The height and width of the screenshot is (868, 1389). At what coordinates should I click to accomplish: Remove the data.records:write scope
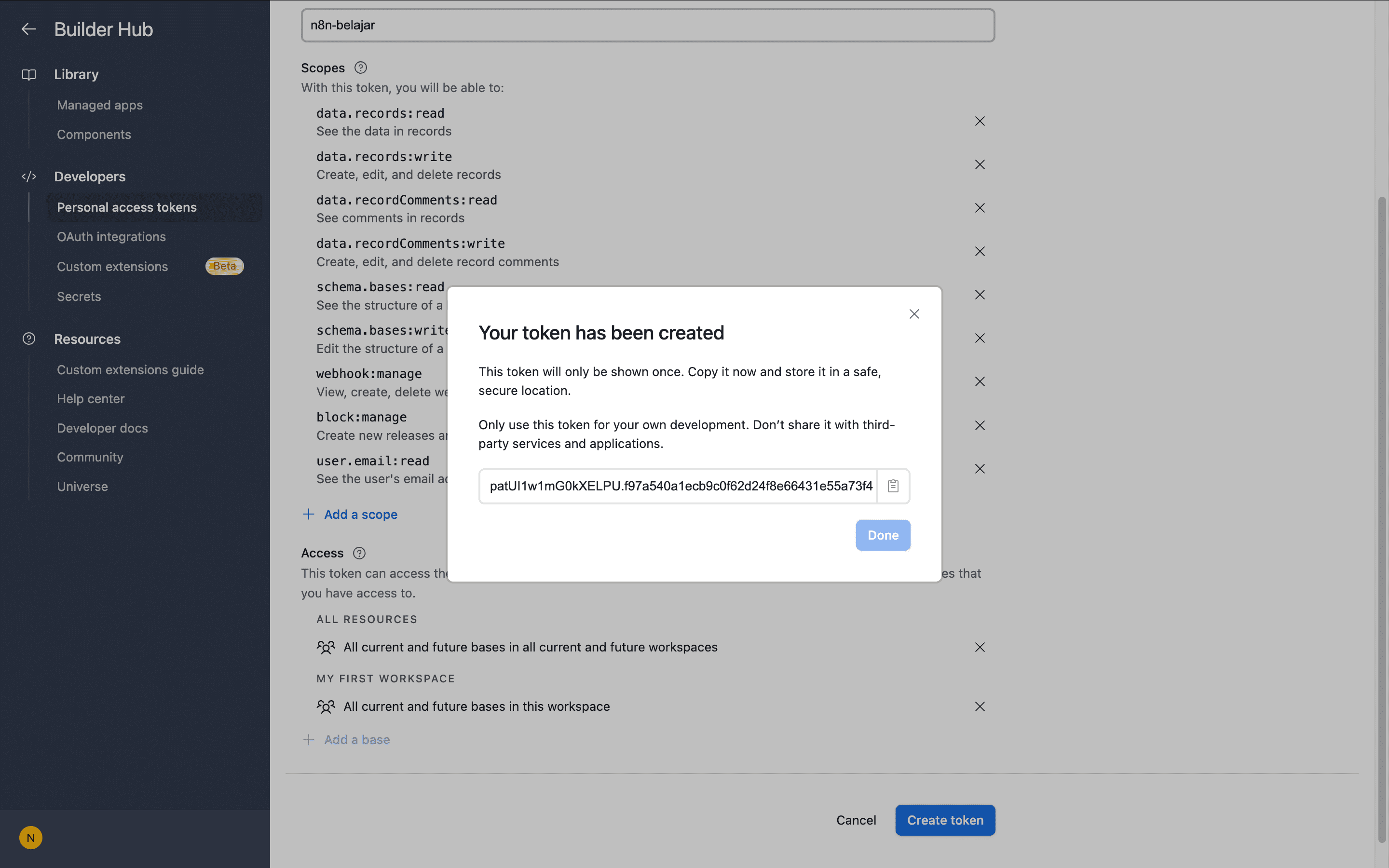(980, 165)
